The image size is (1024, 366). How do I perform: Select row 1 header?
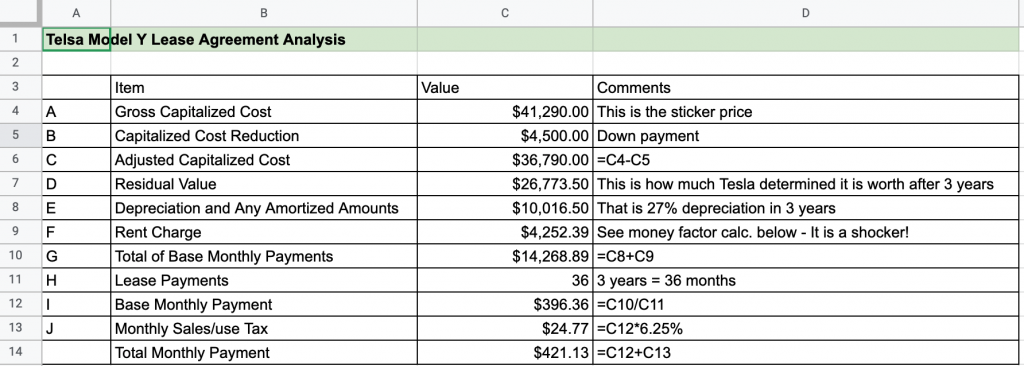click(x=16, y=39)
